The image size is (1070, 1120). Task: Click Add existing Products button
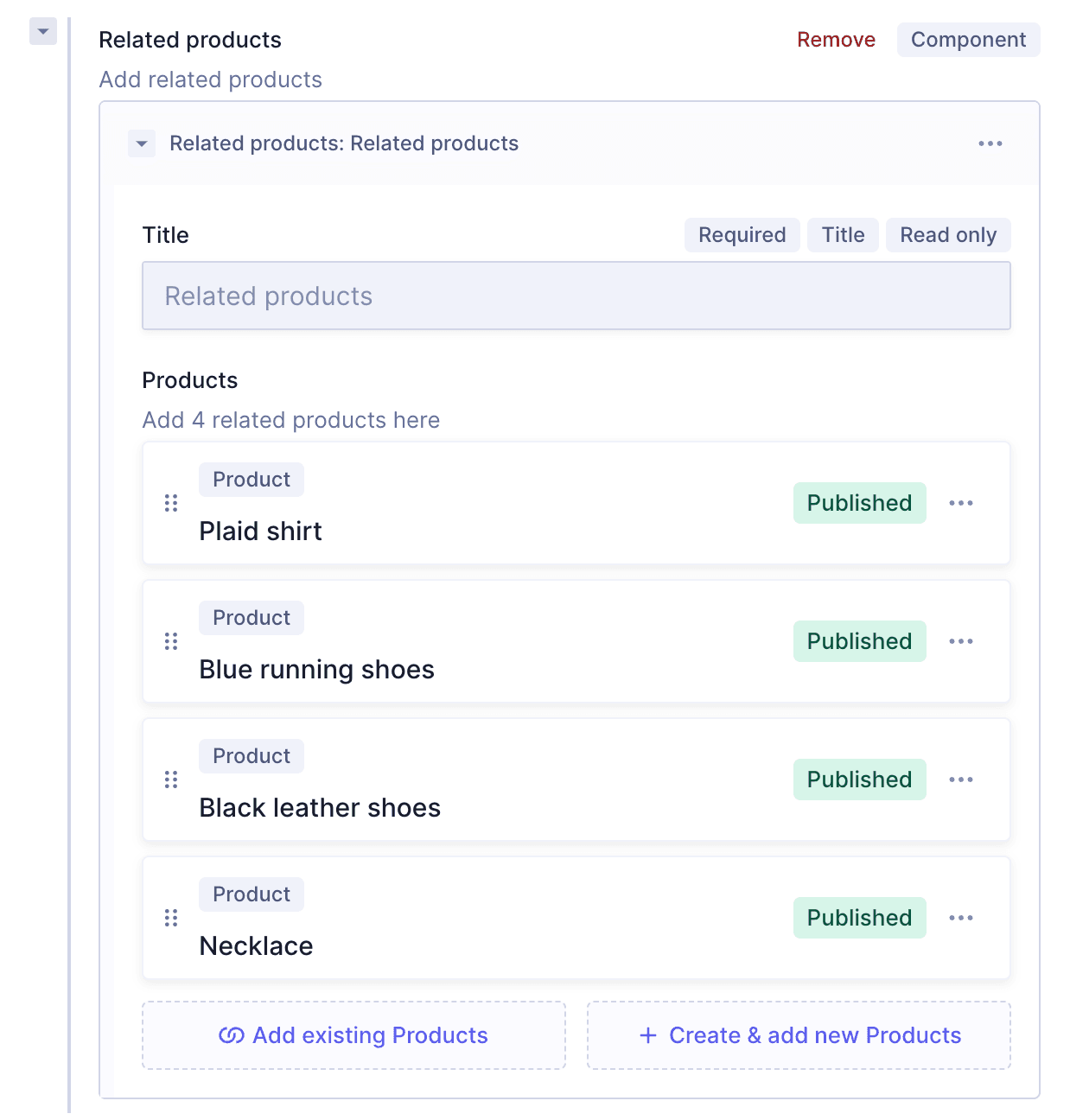click(353, 1035)
